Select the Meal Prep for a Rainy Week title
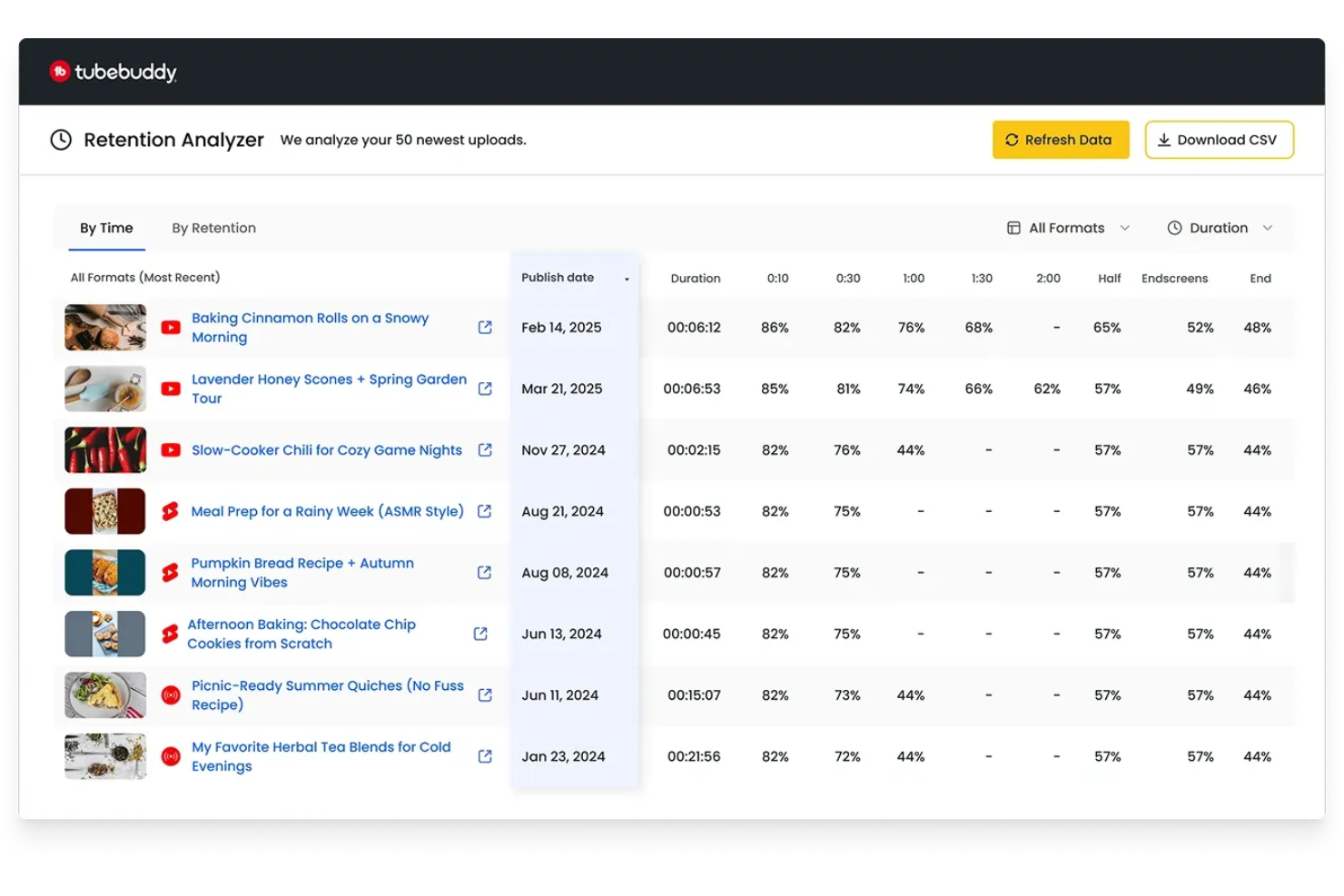 (326, 511)
